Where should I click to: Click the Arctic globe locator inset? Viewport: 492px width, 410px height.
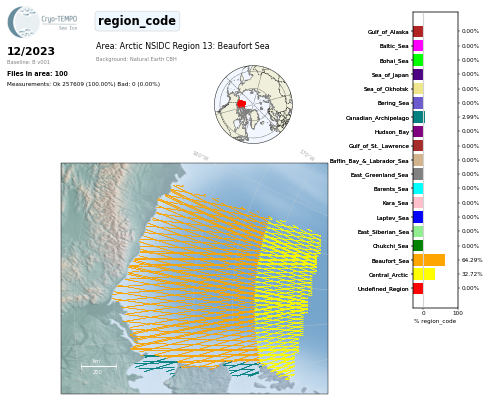pos(253,104)
